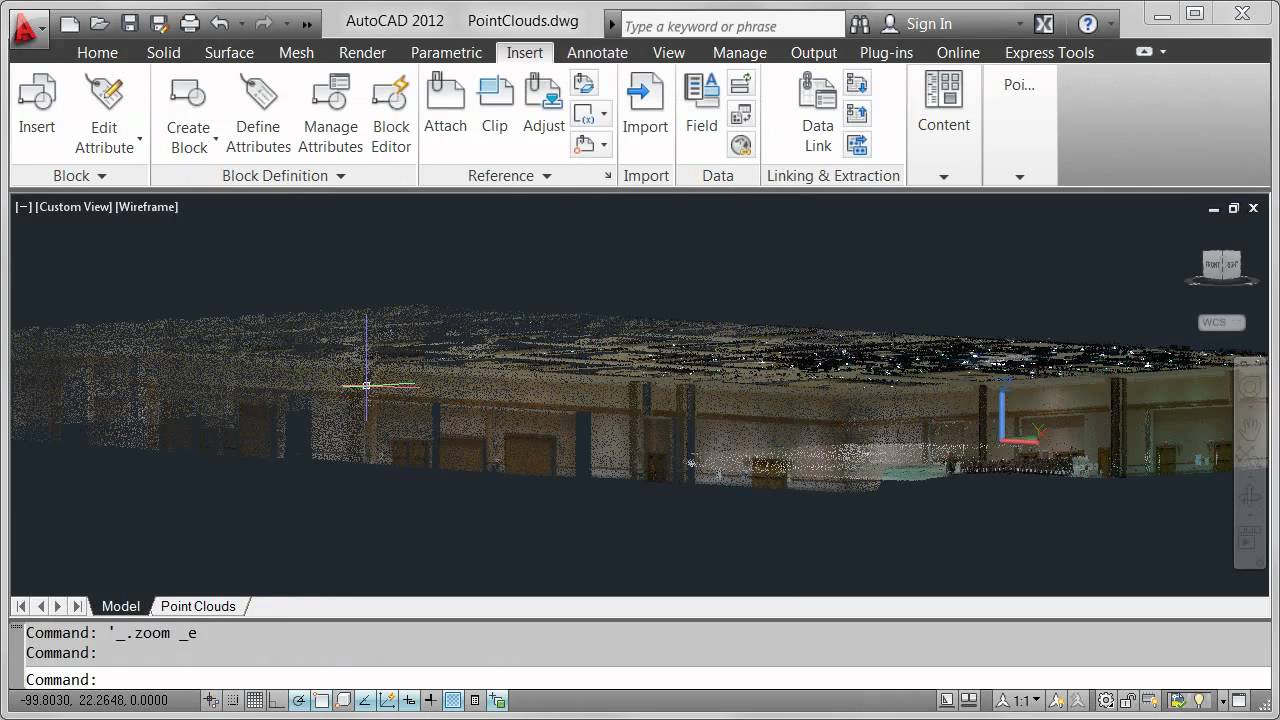Viewport: 1280px width, 720px height.
Task: Click the Attach reference tool
Action: click(x=445, y=104)
